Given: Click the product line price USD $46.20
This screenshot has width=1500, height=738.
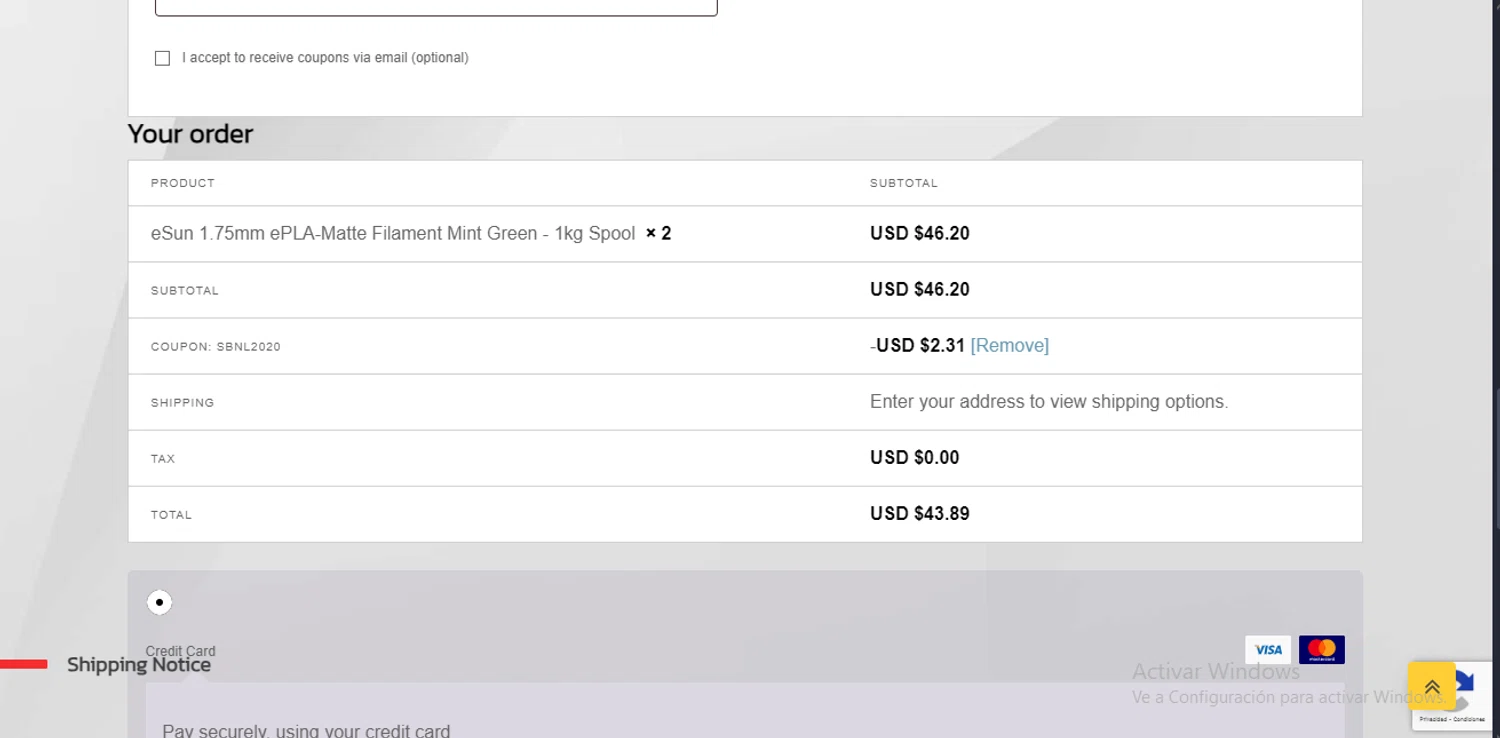Looking at the screenshot, I should 920,233.
